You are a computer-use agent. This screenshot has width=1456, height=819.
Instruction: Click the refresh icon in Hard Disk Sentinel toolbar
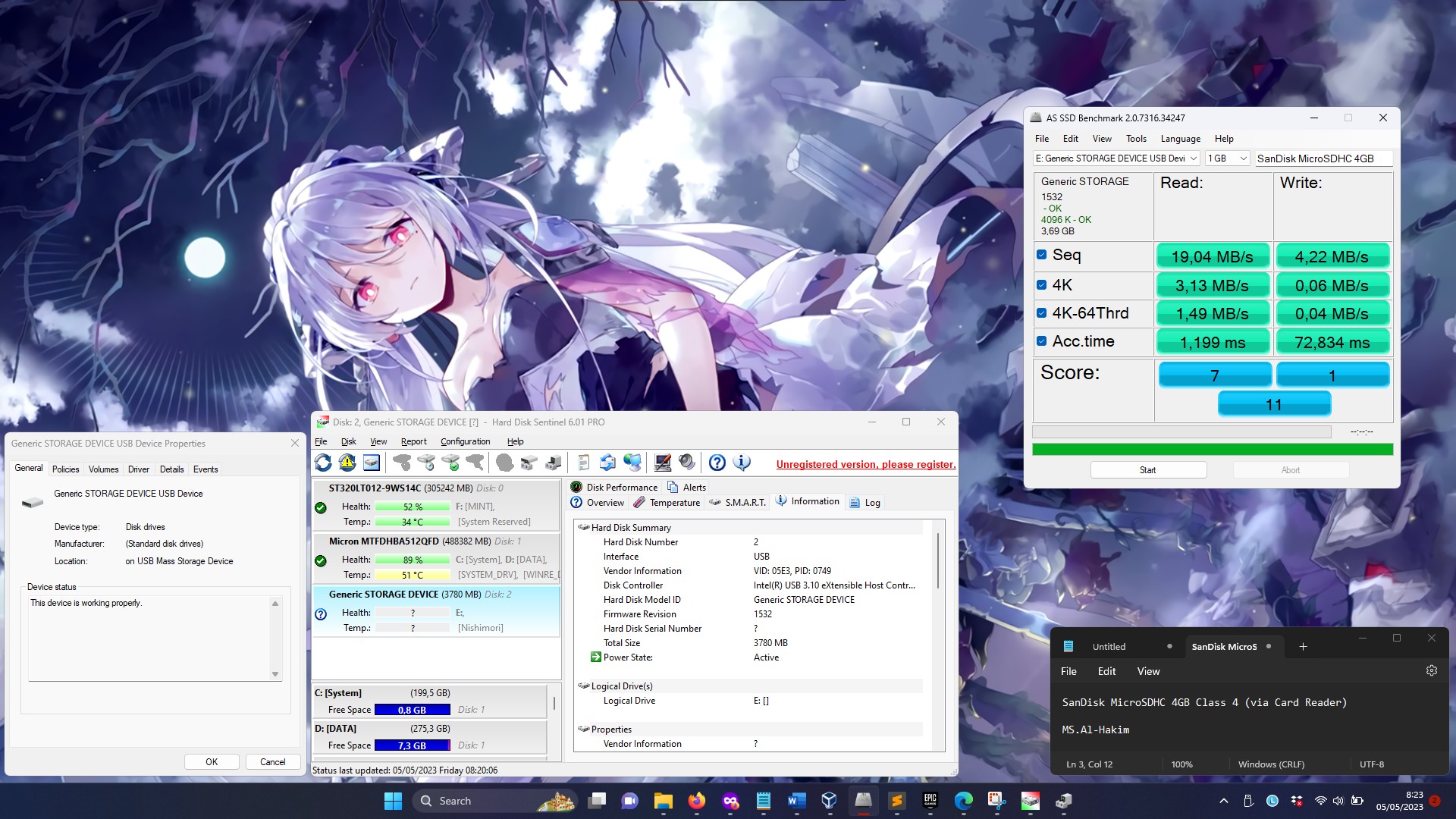point(323,462)
